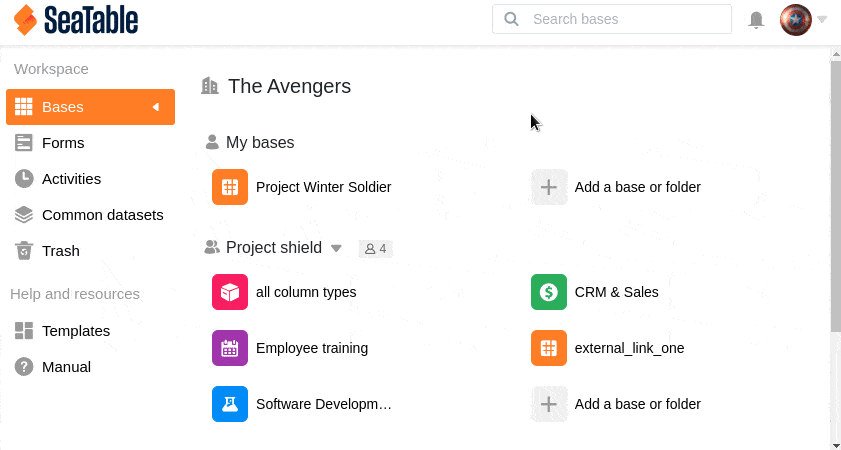This screenshot has height=450, width=841.
Task: Open the Software Development flask icon
Action: [x=230, y=404]
